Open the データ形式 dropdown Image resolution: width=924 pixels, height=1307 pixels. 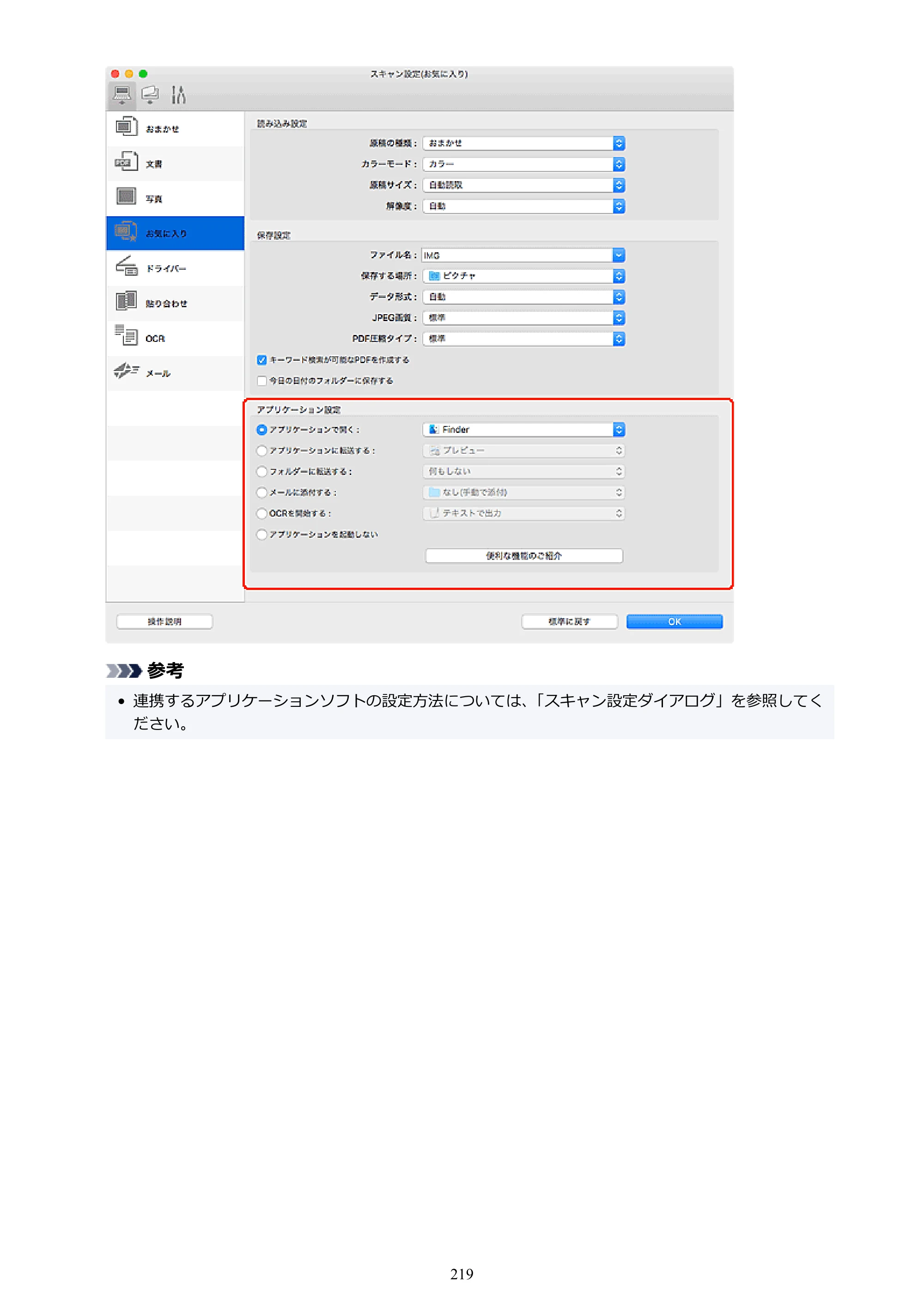tap(524, 297)
